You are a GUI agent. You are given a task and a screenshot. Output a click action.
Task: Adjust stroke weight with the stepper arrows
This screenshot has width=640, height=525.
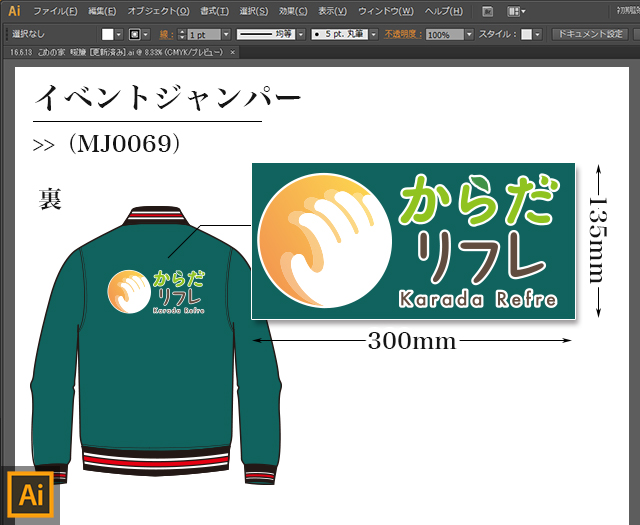182,35
